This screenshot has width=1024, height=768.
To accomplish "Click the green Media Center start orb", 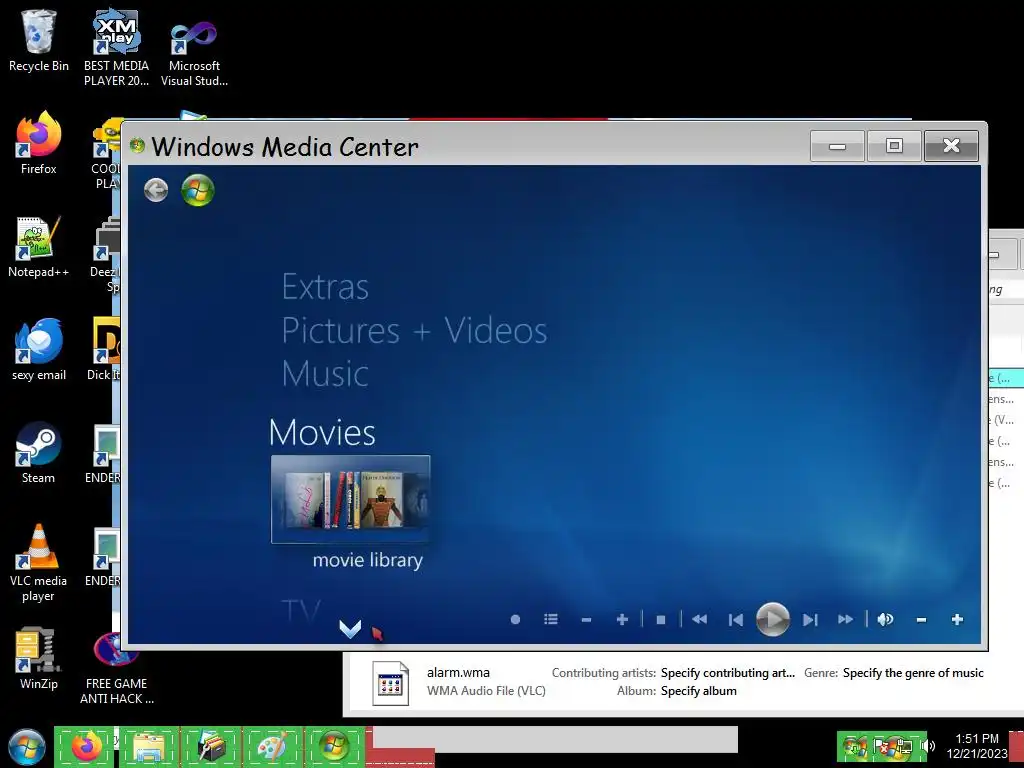I will pyautogui.click(x=198, y=190).
